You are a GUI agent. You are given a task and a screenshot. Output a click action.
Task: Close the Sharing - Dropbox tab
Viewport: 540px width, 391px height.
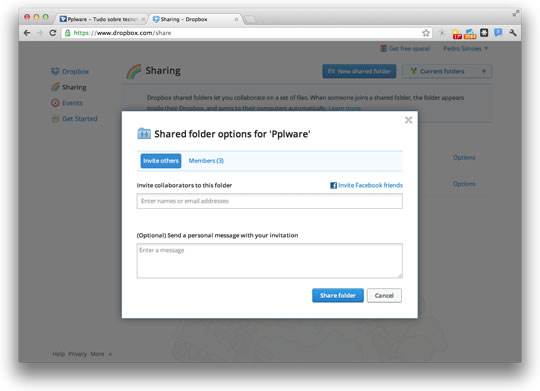pyautogui.click(x=236, y=19)
